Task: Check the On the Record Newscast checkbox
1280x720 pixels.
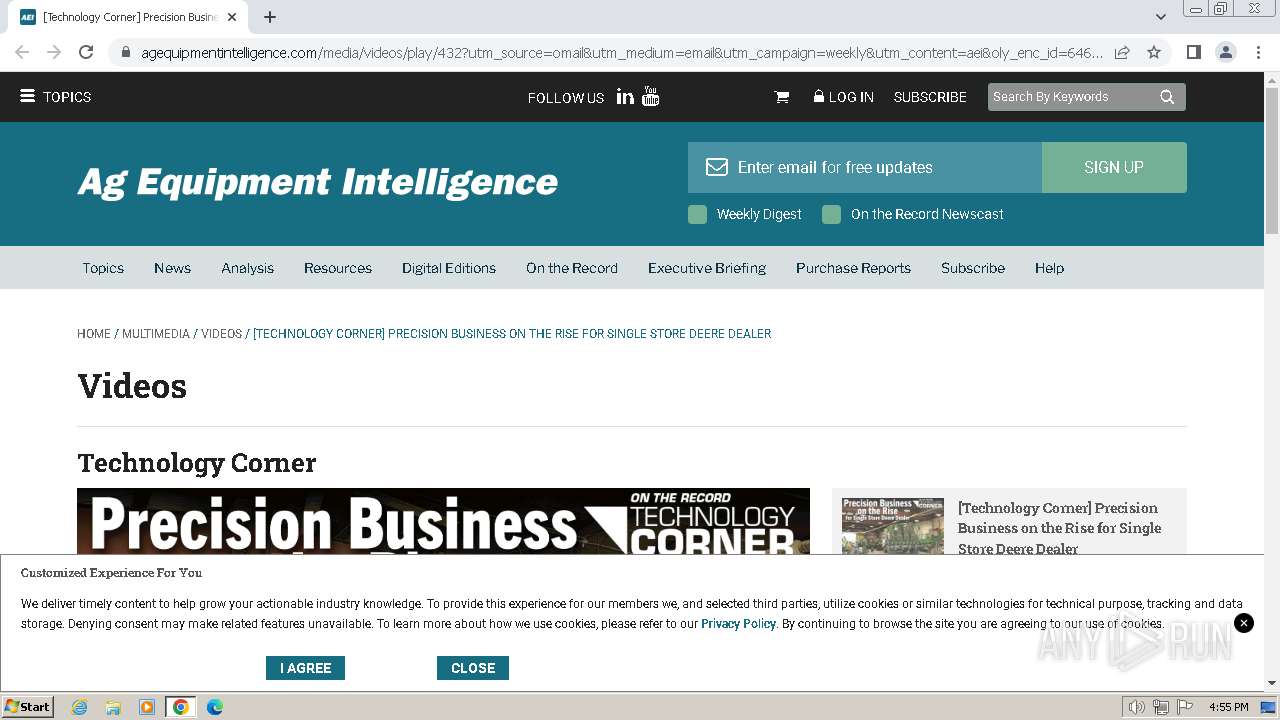Action: 831,214
